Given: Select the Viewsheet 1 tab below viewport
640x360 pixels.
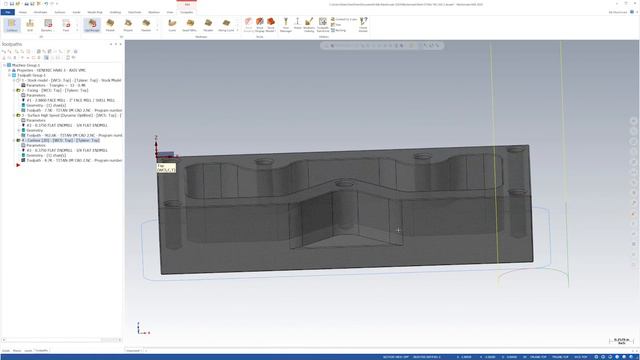Looking at the screenshot, I should coord(133,351).
